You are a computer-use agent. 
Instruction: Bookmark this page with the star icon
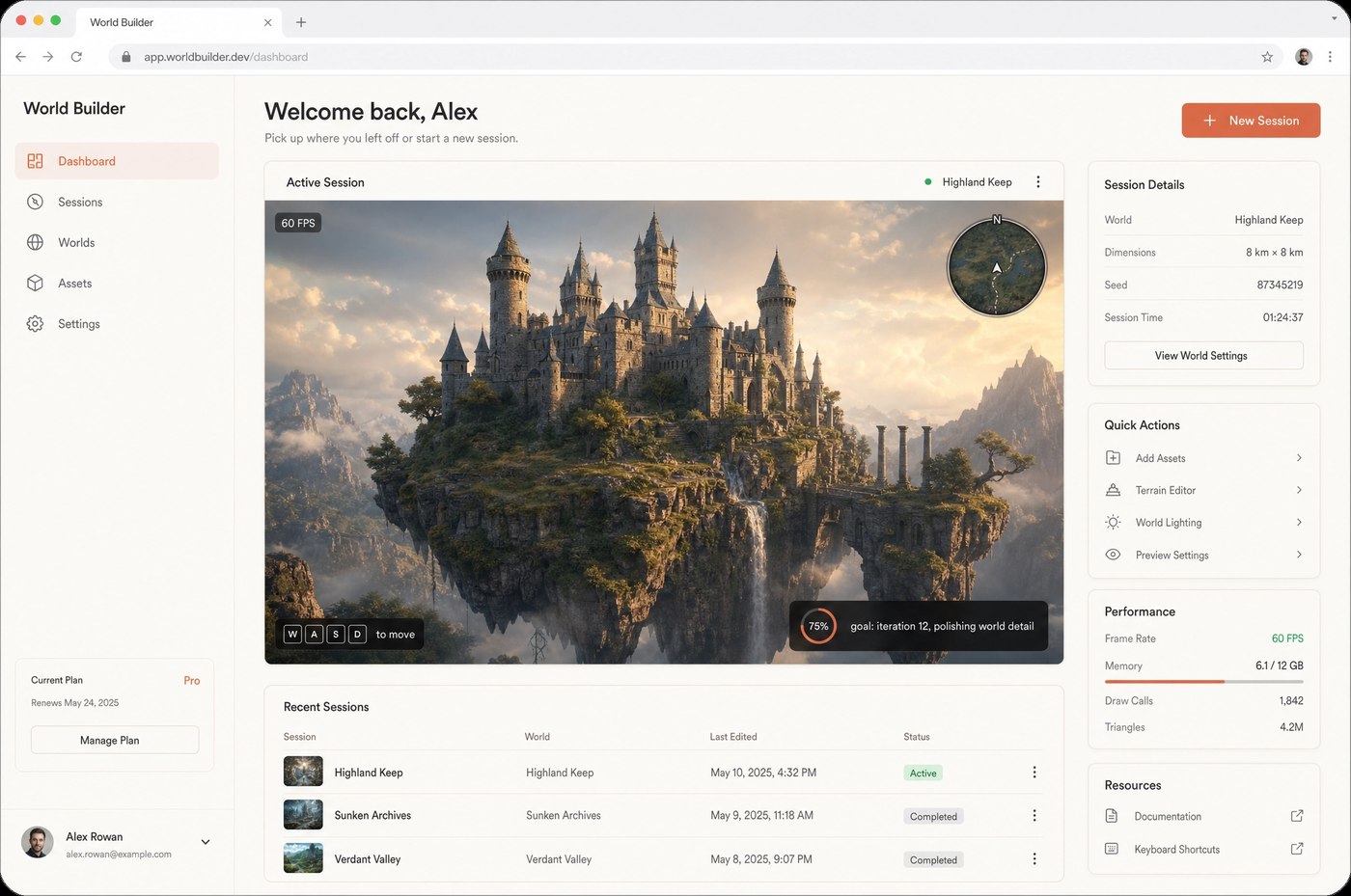[1267, 57]
